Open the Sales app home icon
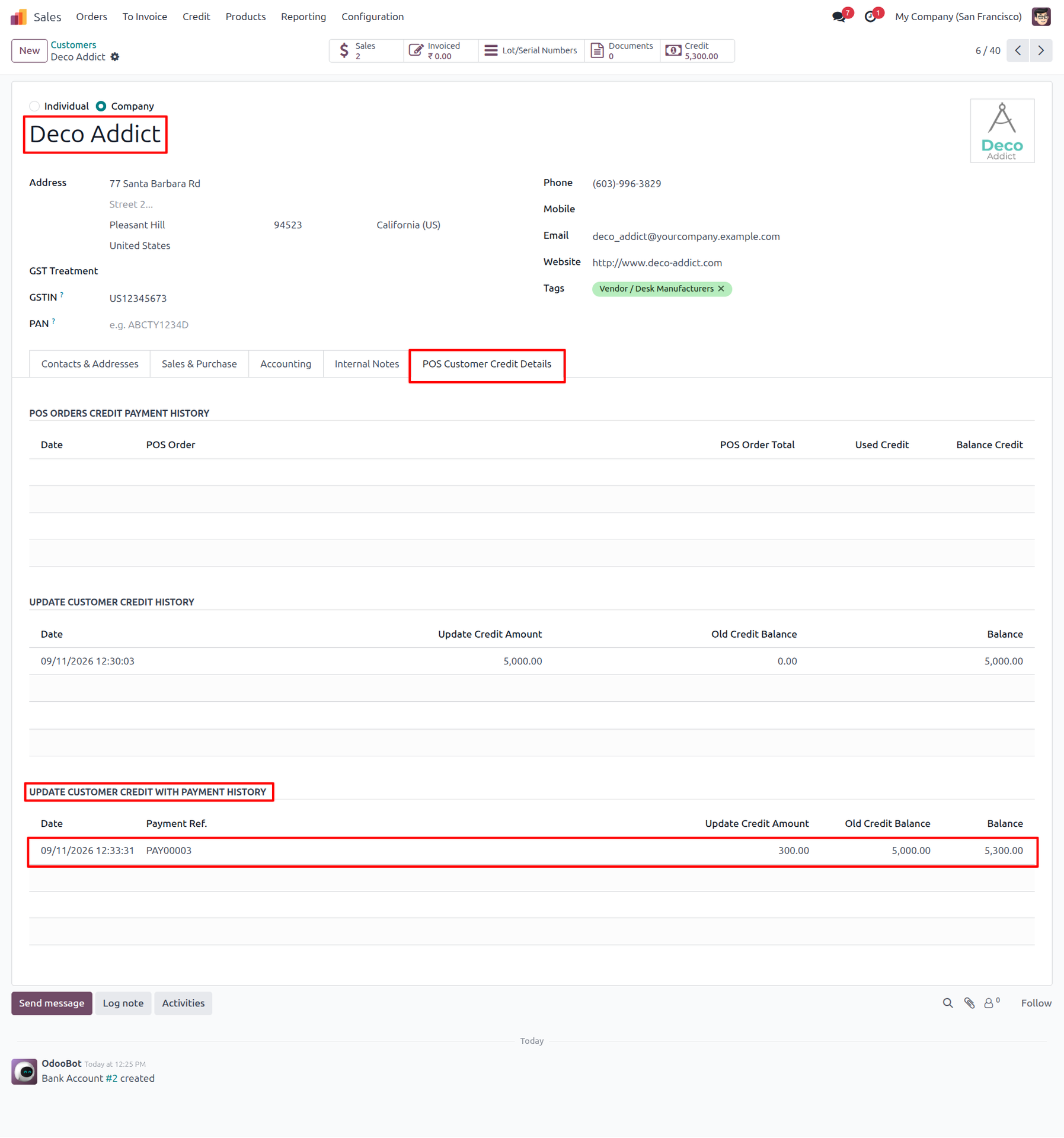Viewport: 1064px width, 1138px height. (18, 17)
